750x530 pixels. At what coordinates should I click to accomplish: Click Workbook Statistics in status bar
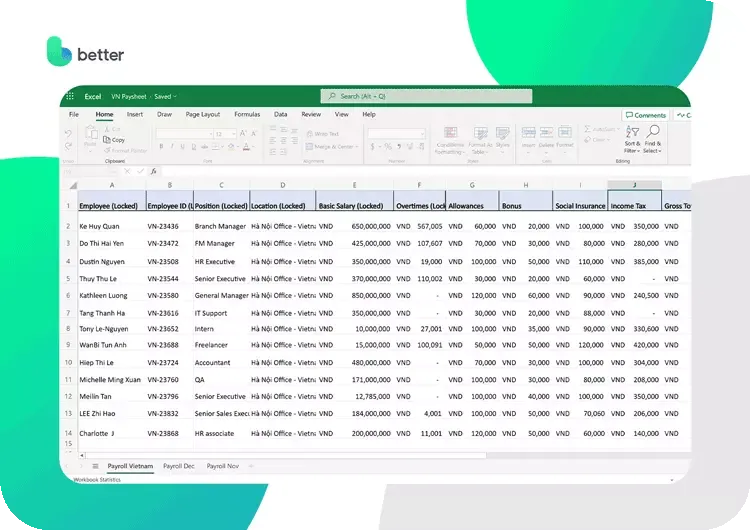(96, 480)
